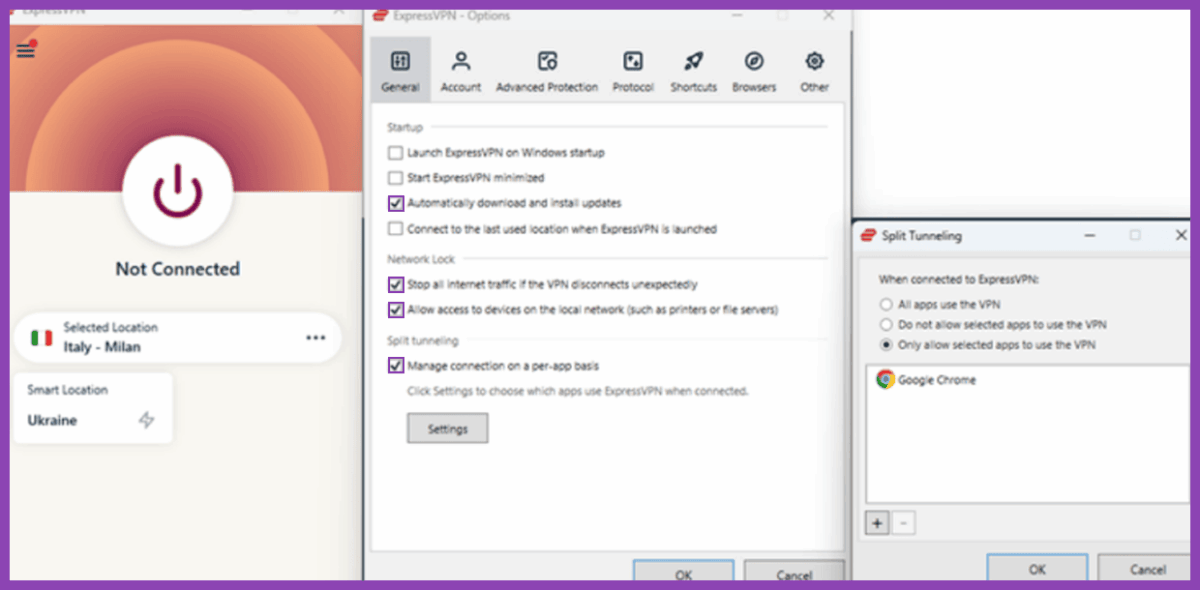Click the Smart Location lightning icon
The height and width of the screenshot is (590, 1200).
[x=147, y=420]
